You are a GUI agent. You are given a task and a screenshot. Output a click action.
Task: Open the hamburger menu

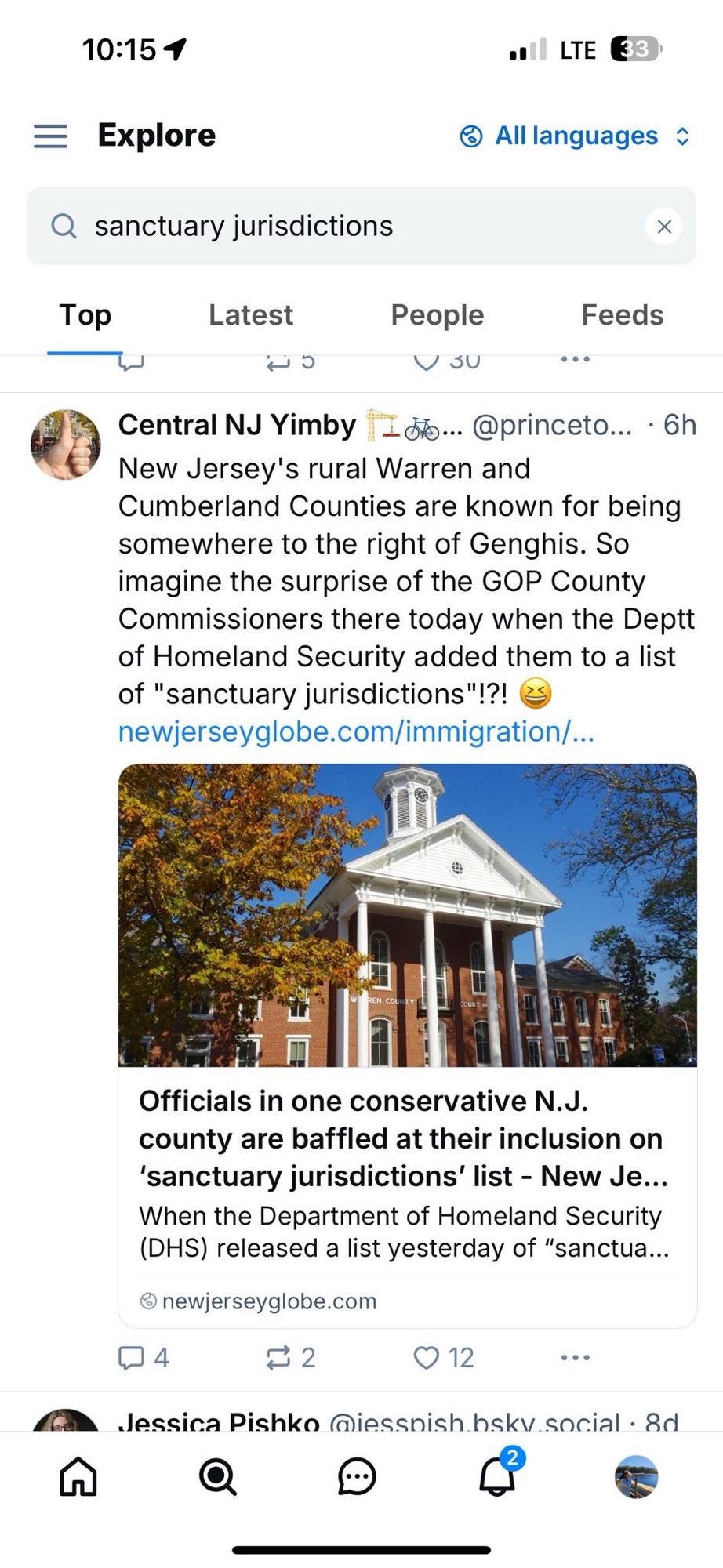click(x=50, y=136)
